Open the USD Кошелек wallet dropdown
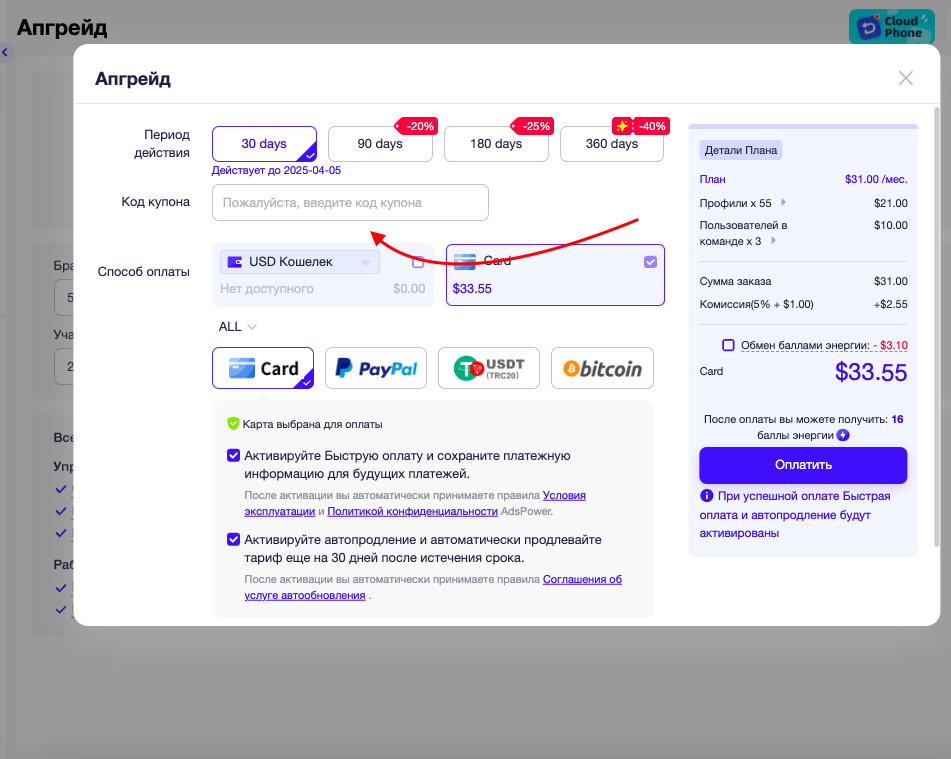The height and width of the screenshot is (759, 951). tap(300, 262)
